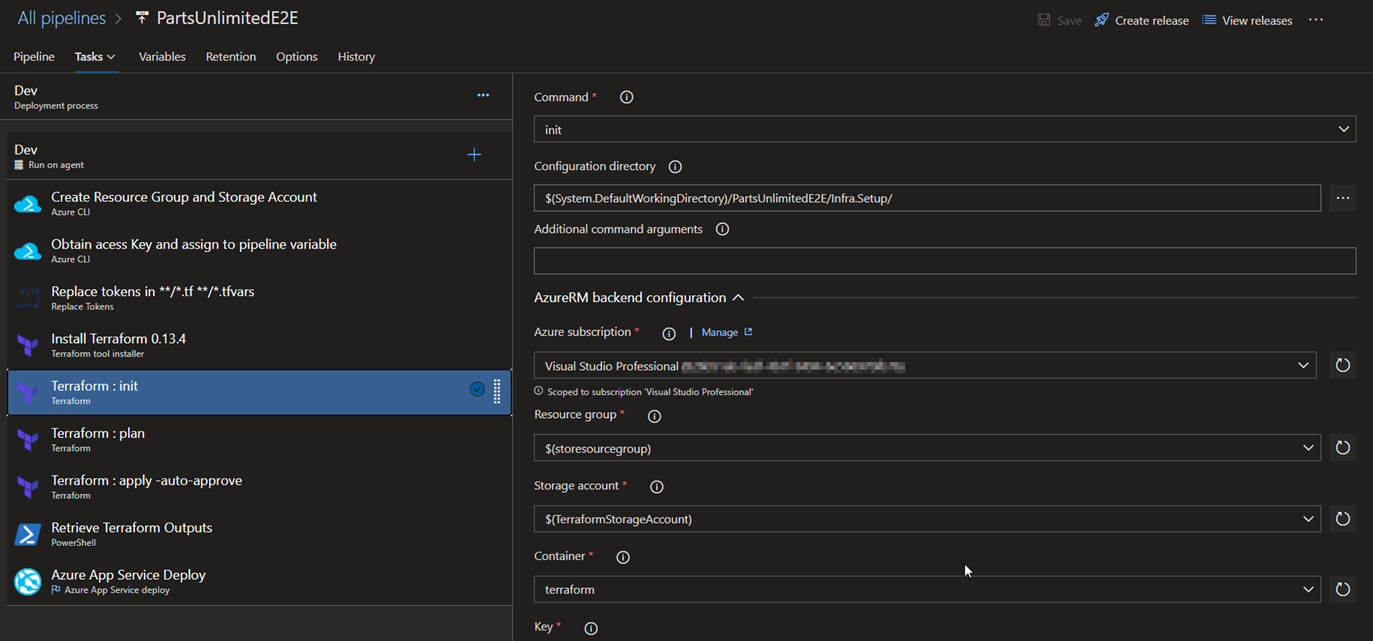Click the info icon next to Storage account
The width and height of the screenshot is (1373, 641).
coord(657,487)
